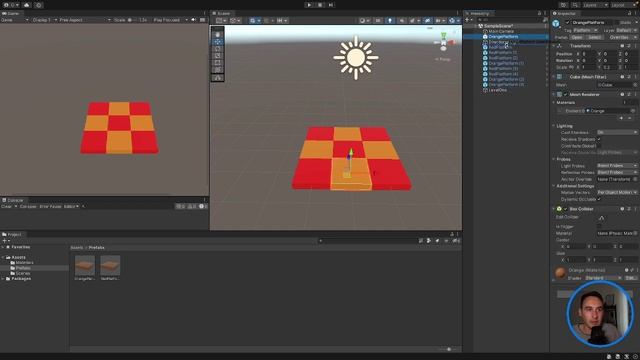Open the Light Probes dropdown
The width and height of the screenshot is (640, 360).
(617, 166)
